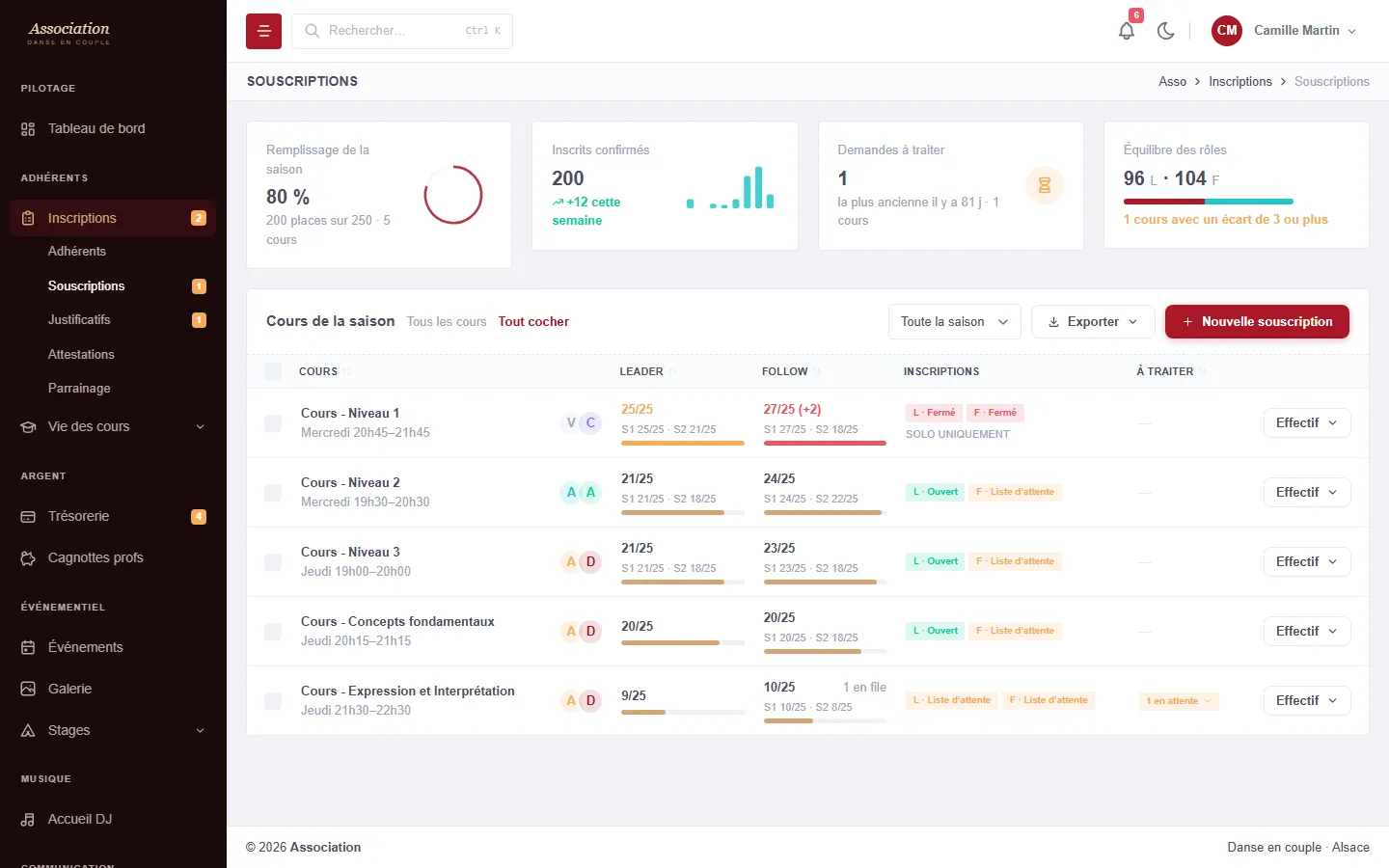Click Trésorerie card icon
Viewport: 1389px width, 868px height.
(28, 517)
